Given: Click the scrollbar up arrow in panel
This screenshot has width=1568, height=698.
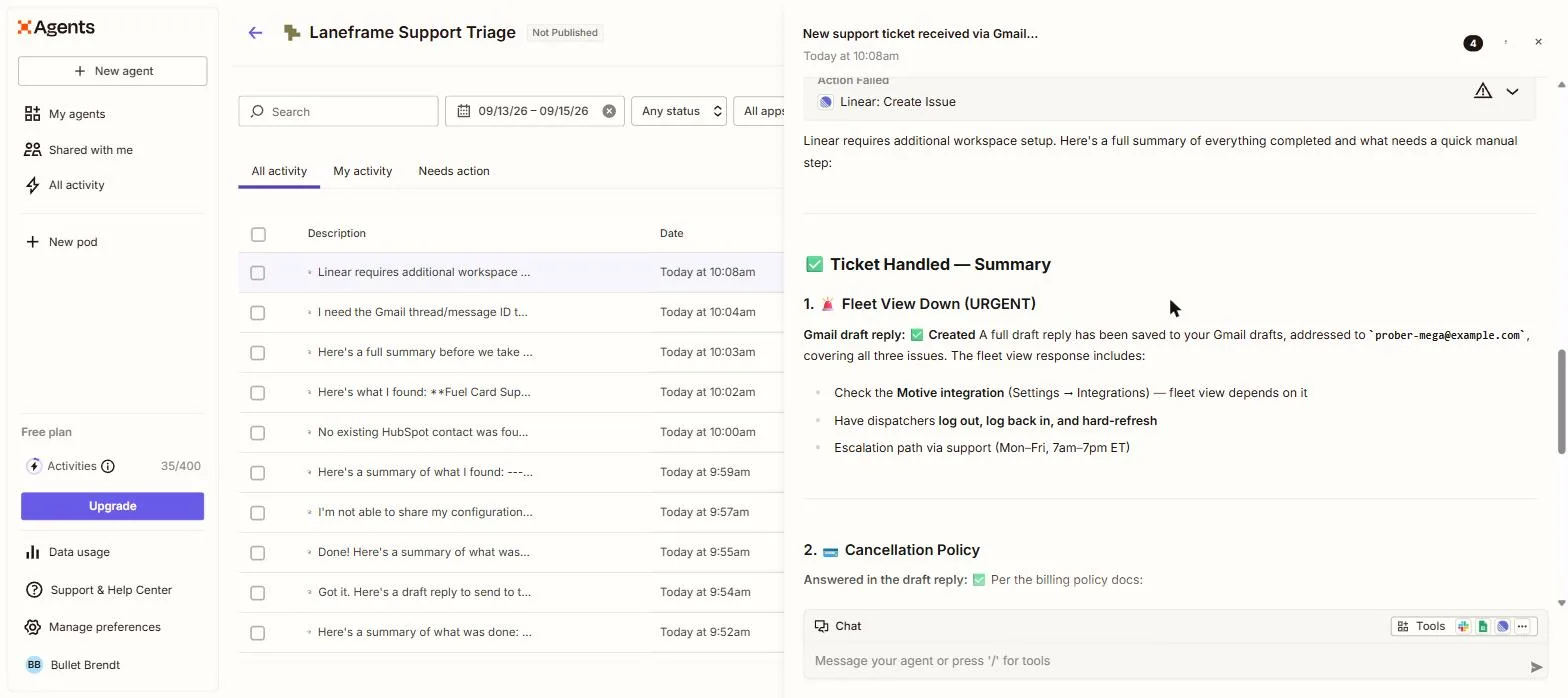Looking at the screenshot, I should 1562,86.
